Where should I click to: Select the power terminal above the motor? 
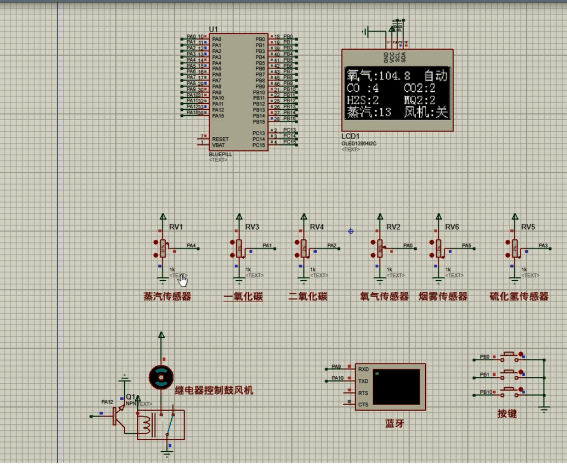coord(161,335)
